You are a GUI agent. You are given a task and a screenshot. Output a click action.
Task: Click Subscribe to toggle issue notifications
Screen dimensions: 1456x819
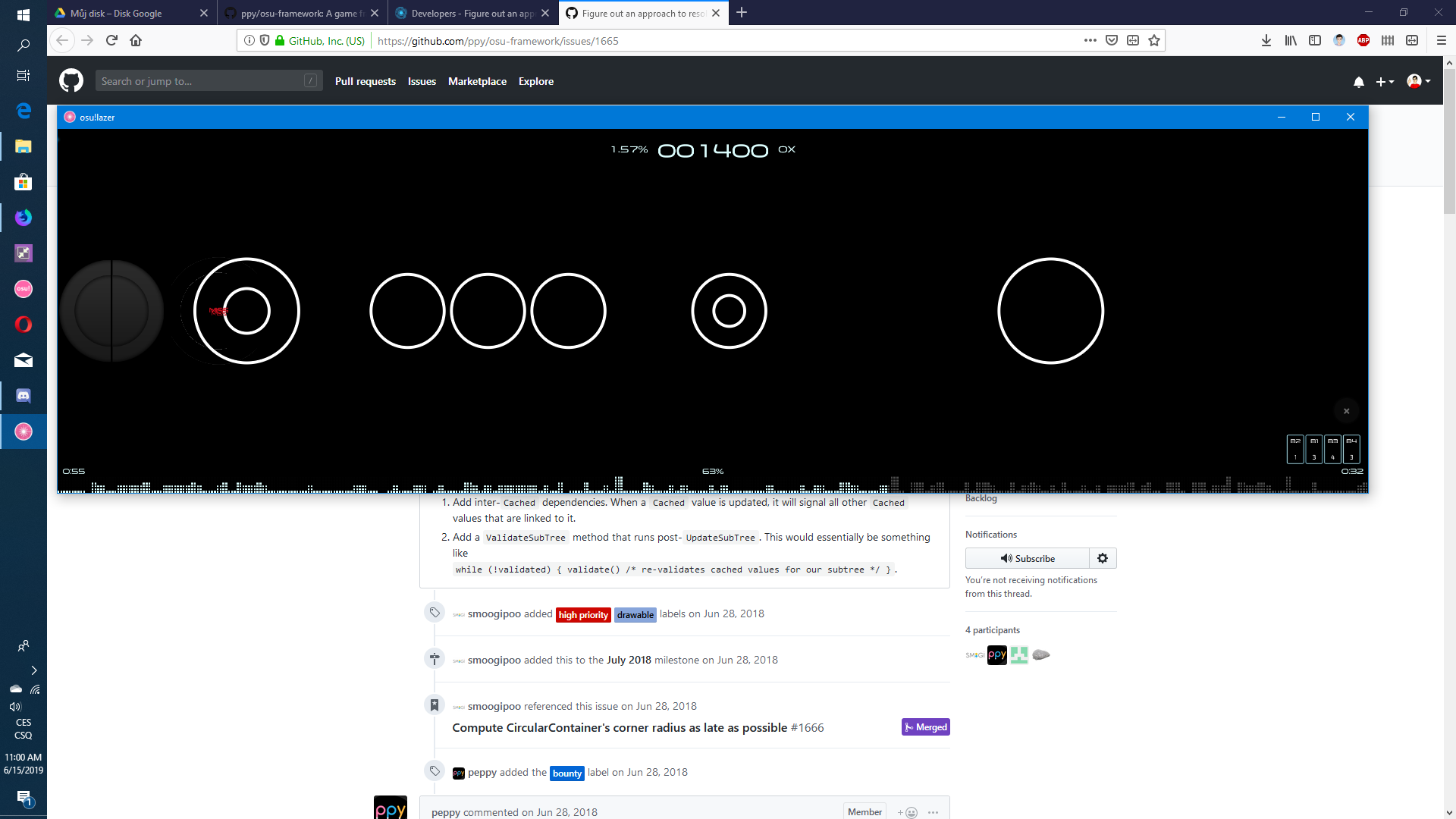[1028, 558]
